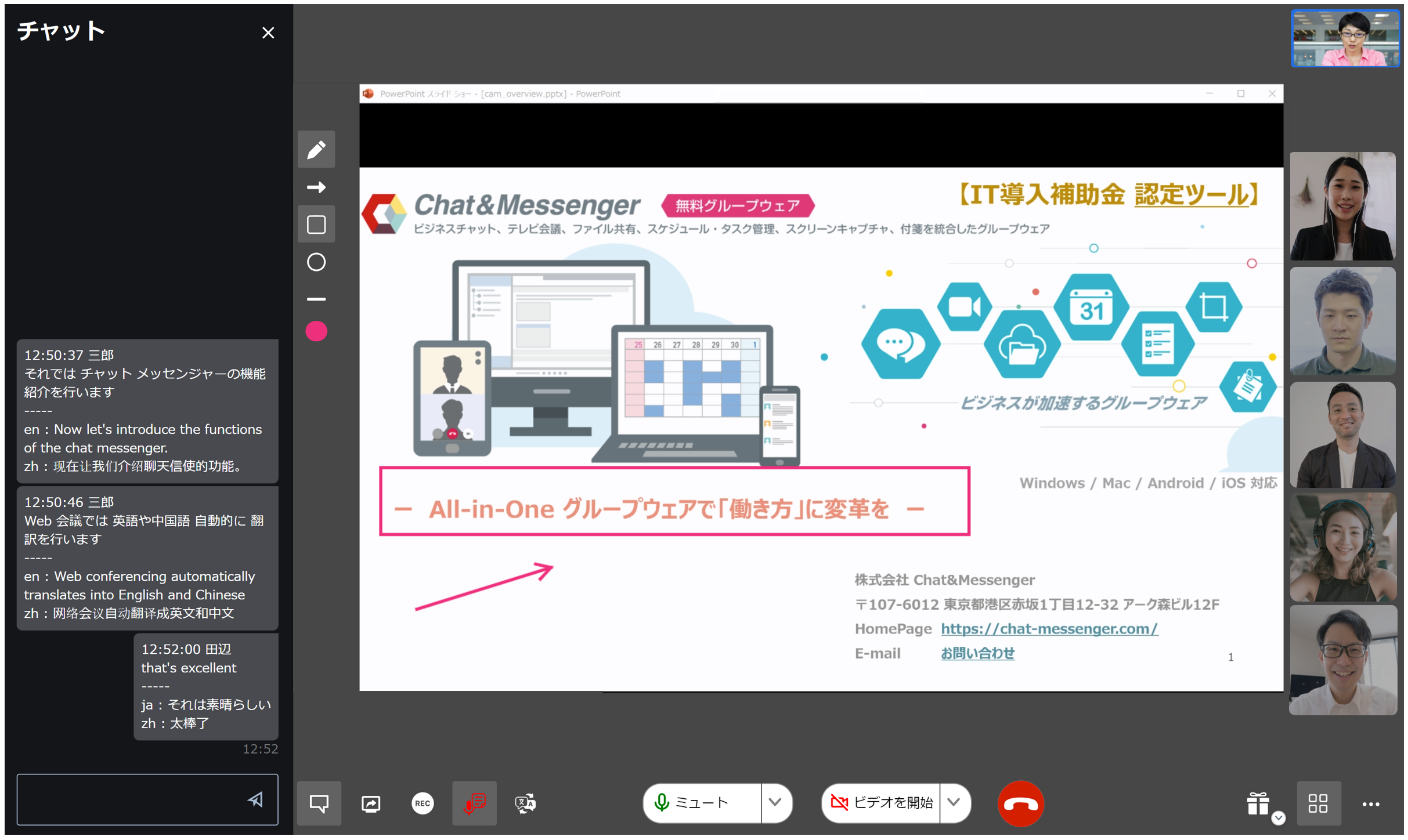Image resolution: width=1408 pixels, height=840 pixels.
Task: Select participant thumbnail of woman with earphones
Action: pyautogui.click(x=1343, y=206)
